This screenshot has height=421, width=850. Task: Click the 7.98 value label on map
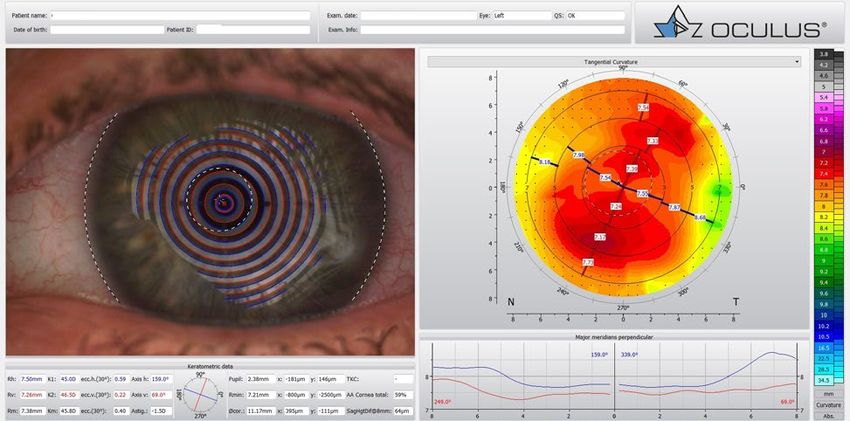[578, 156]
